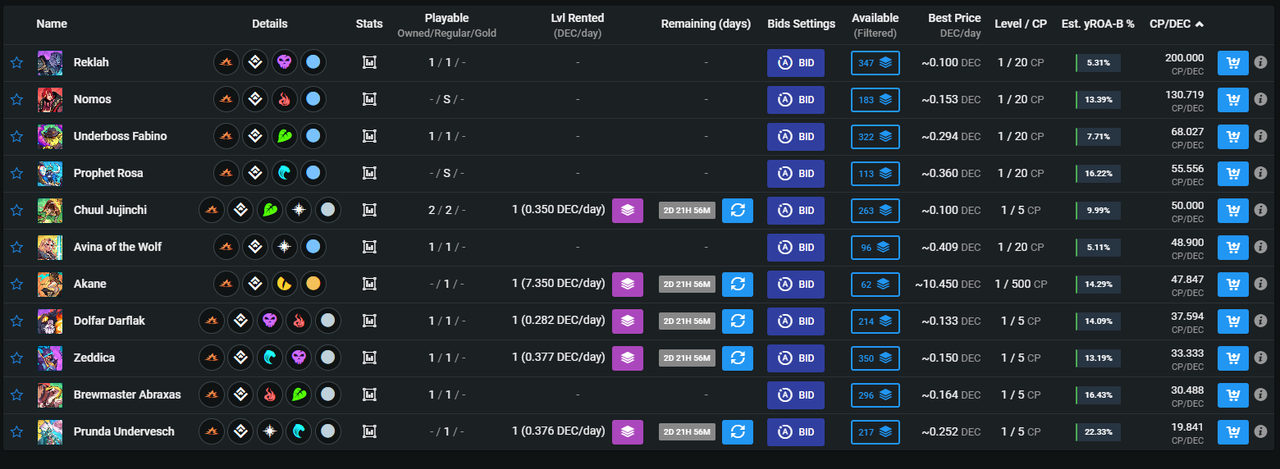Show Akane stats icon
The height and width of the screenshot is (469, 1280).
[369, 285]
